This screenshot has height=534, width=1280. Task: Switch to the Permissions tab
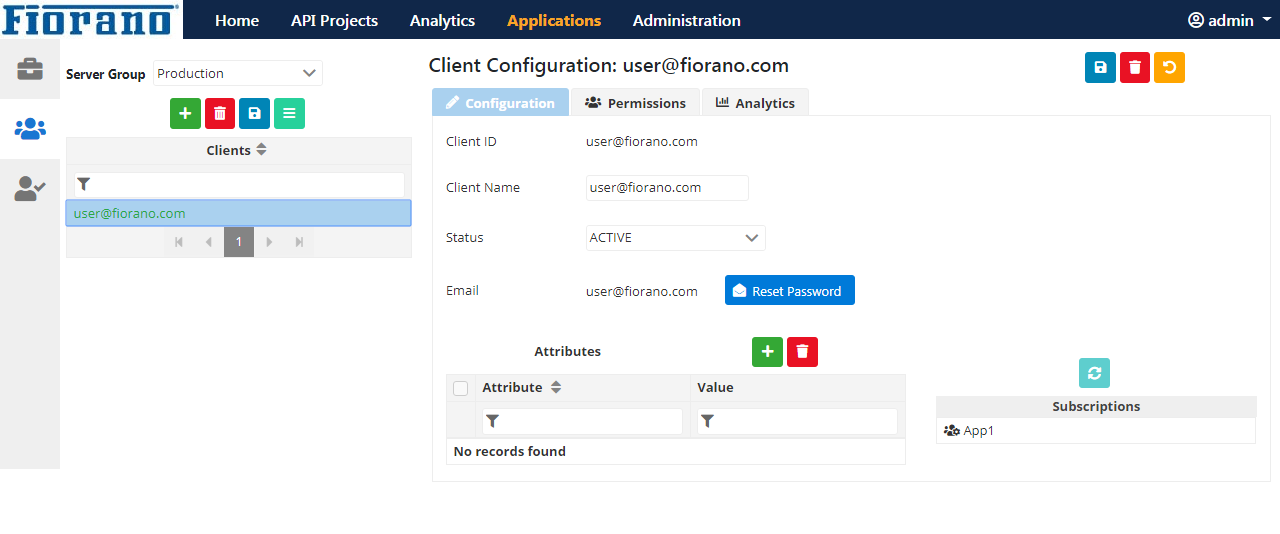click(x=636, y=103)
